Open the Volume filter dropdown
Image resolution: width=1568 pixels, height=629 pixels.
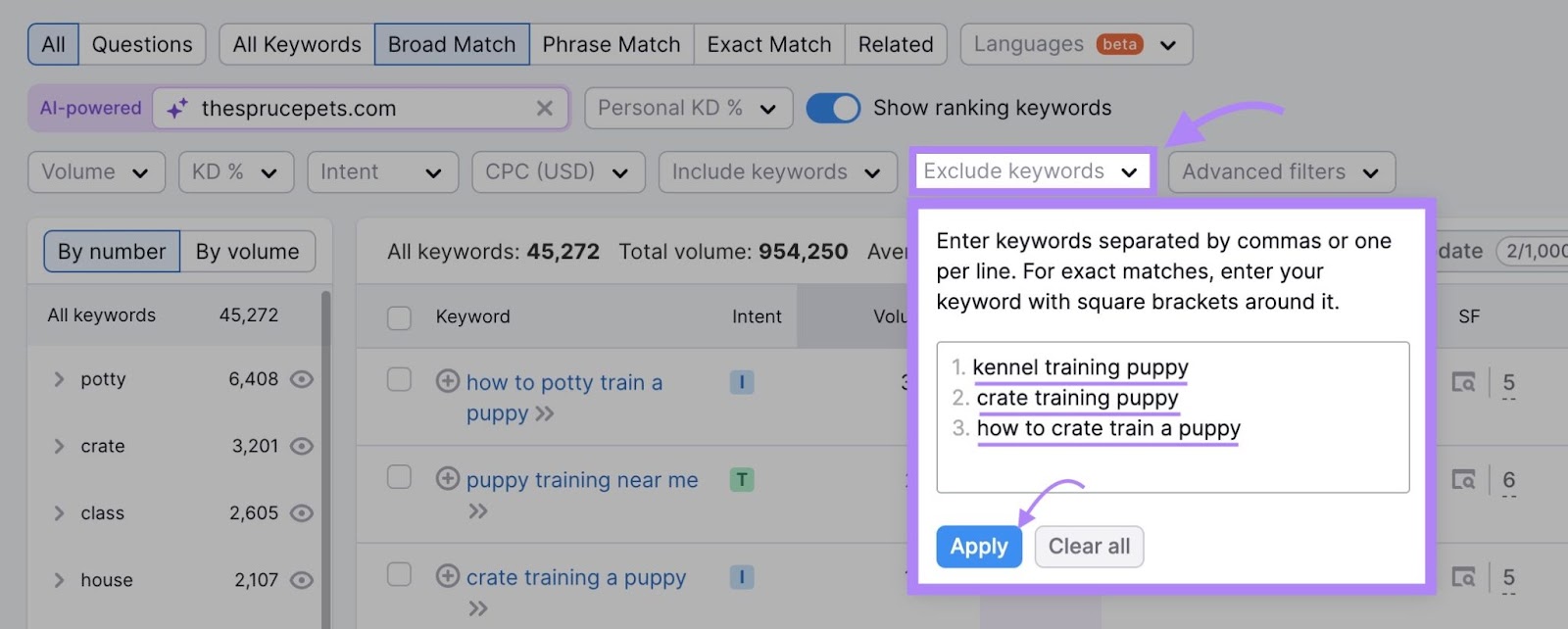[x=96, y=172]
